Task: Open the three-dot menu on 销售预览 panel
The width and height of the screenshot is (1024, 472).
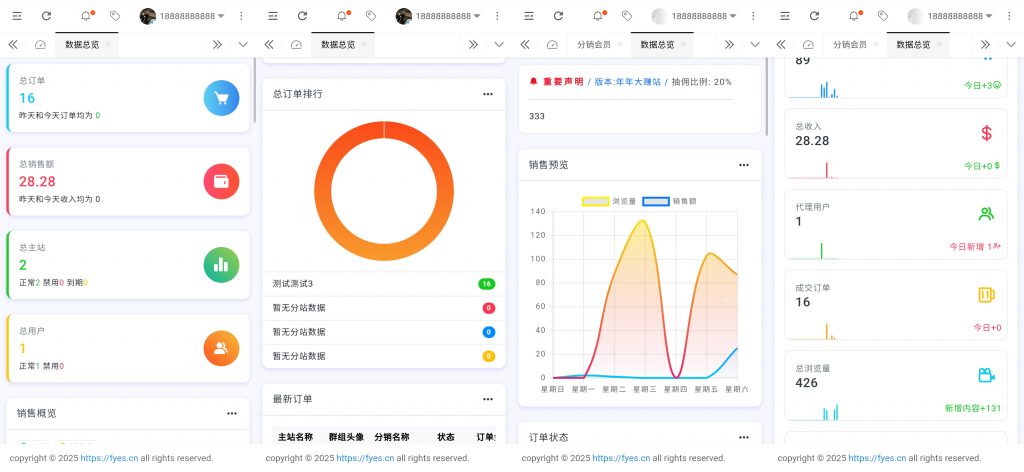Action: pyautogui.click(x=744, y=165)
